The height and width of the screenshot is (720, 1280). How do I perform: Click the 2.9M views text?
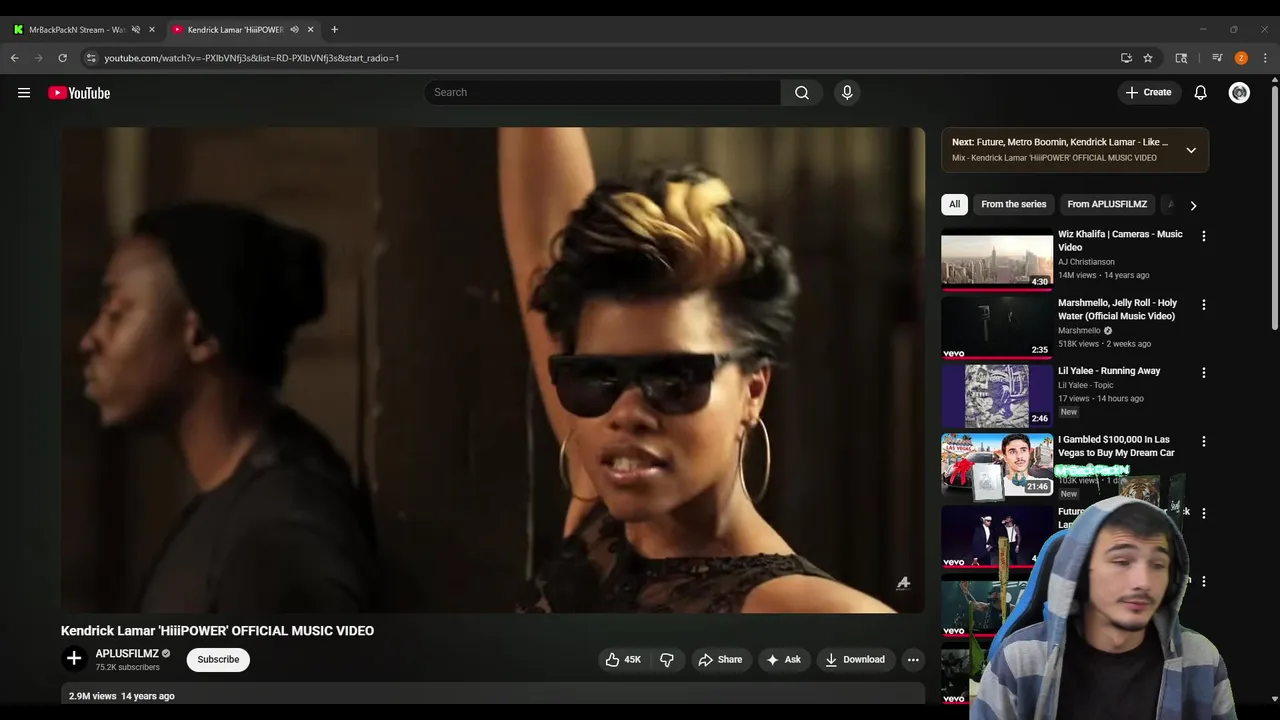point(93,696)
